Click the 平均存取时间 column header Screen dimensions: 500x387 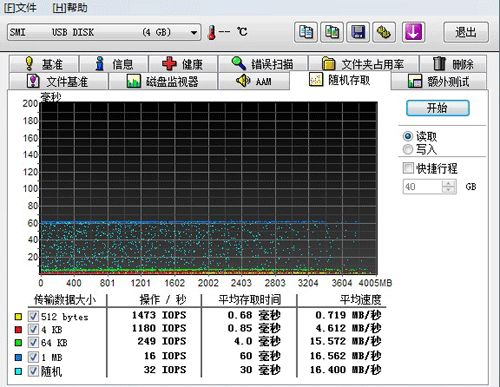(x=250, y=300)
